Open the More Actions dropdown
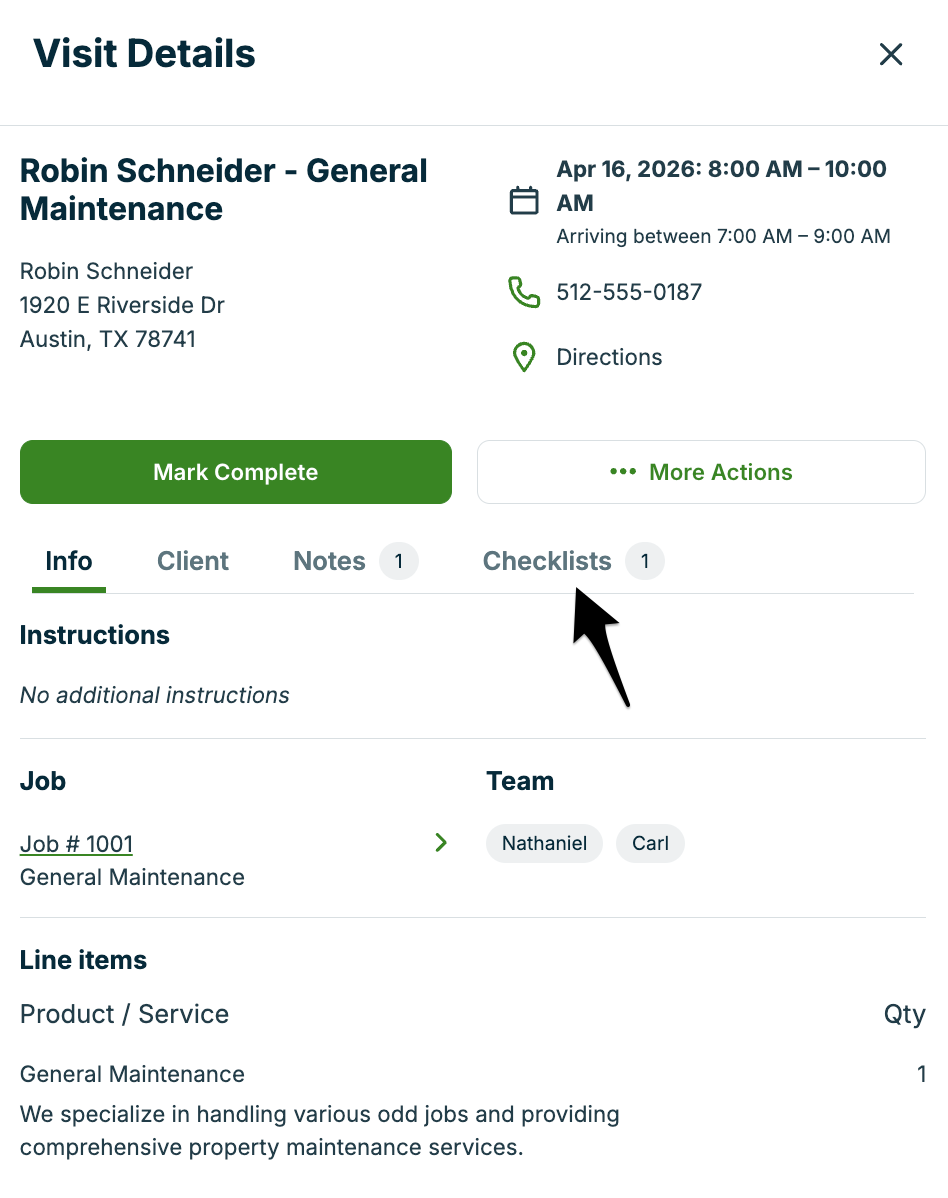This screenshot has width=948, height=1198. [701, 472]
